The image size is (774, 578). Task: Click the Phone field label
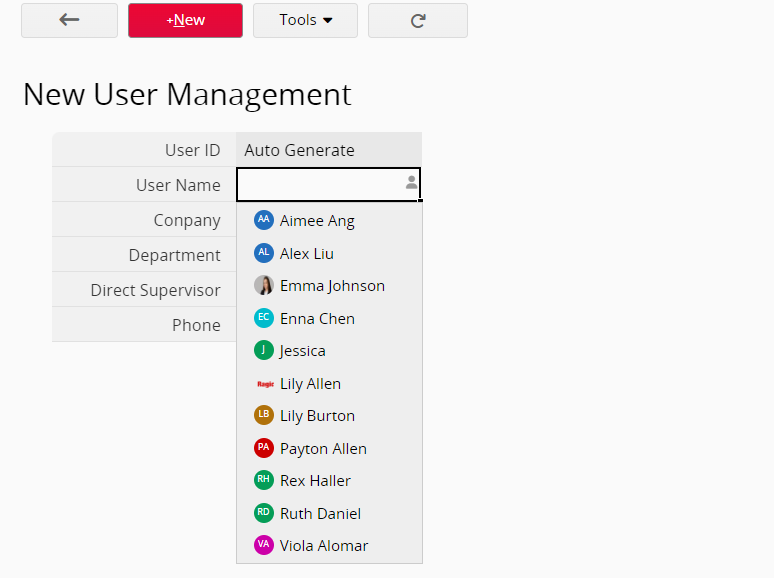pyautogui.click(x=196, y=325)
